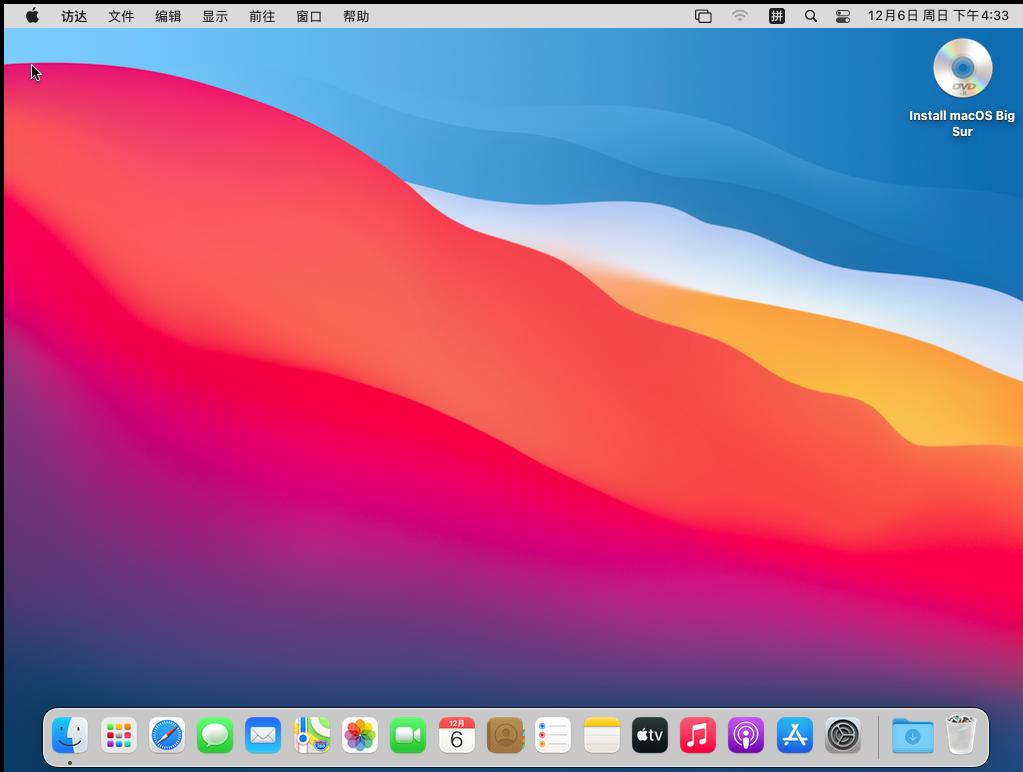Open the Trash in the Dock
The image size is (1023, 772).
(x=960, y=736)
